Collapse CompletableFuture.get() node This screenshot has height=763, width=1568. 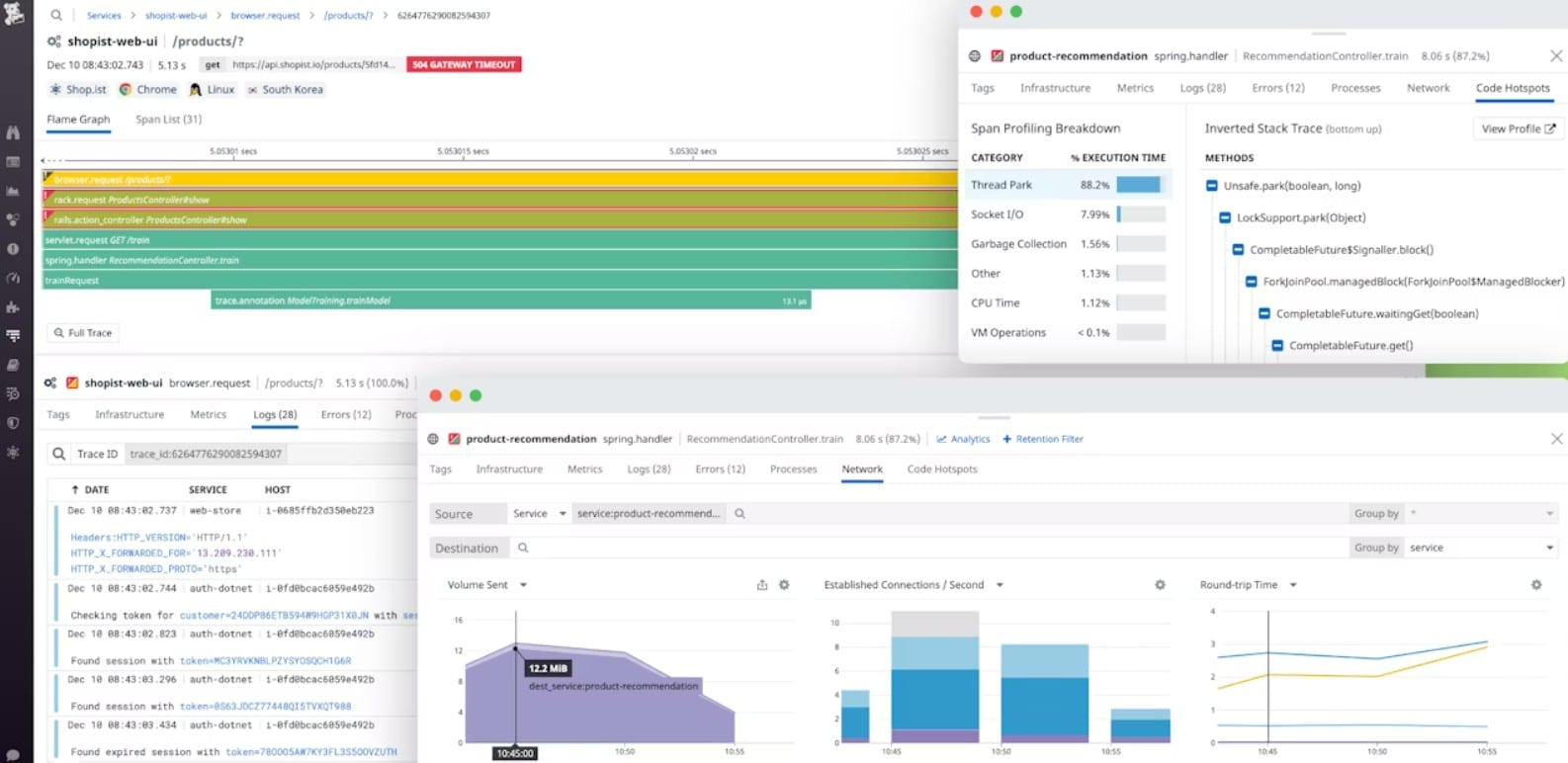tap(1277, 346)
